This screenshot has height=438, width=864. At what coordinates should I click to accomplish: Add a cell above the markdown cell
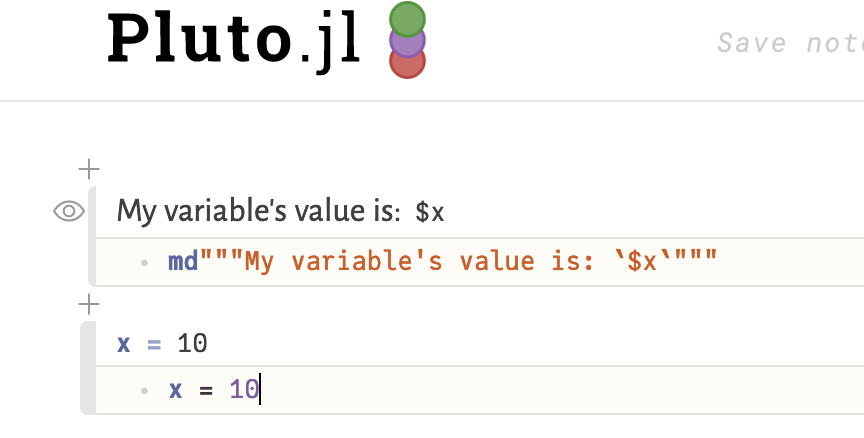[x=89, y=168]
